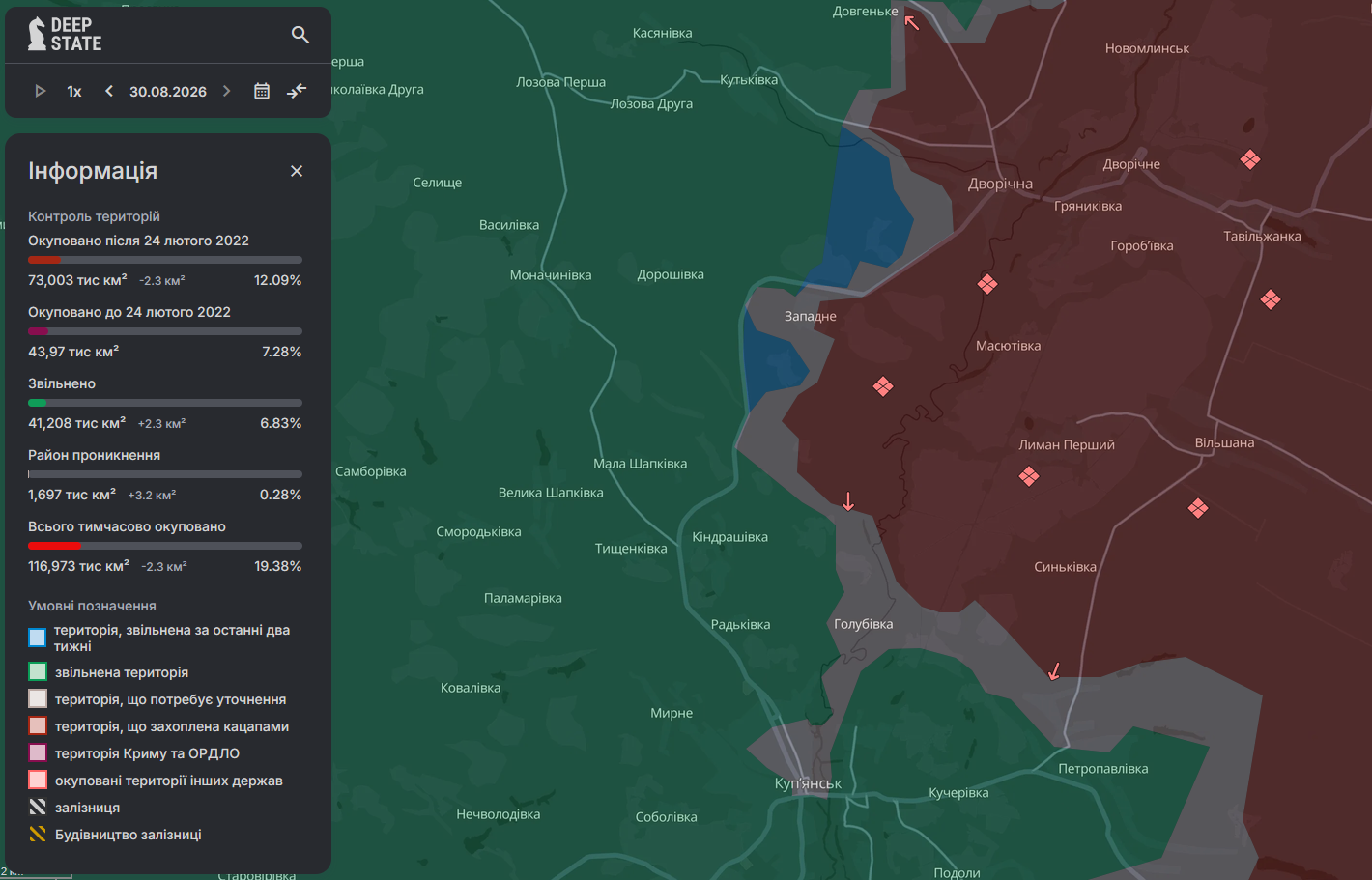Click the 19.38% total occupied percentage
The image size is (1372, 880).
[277, 566]
